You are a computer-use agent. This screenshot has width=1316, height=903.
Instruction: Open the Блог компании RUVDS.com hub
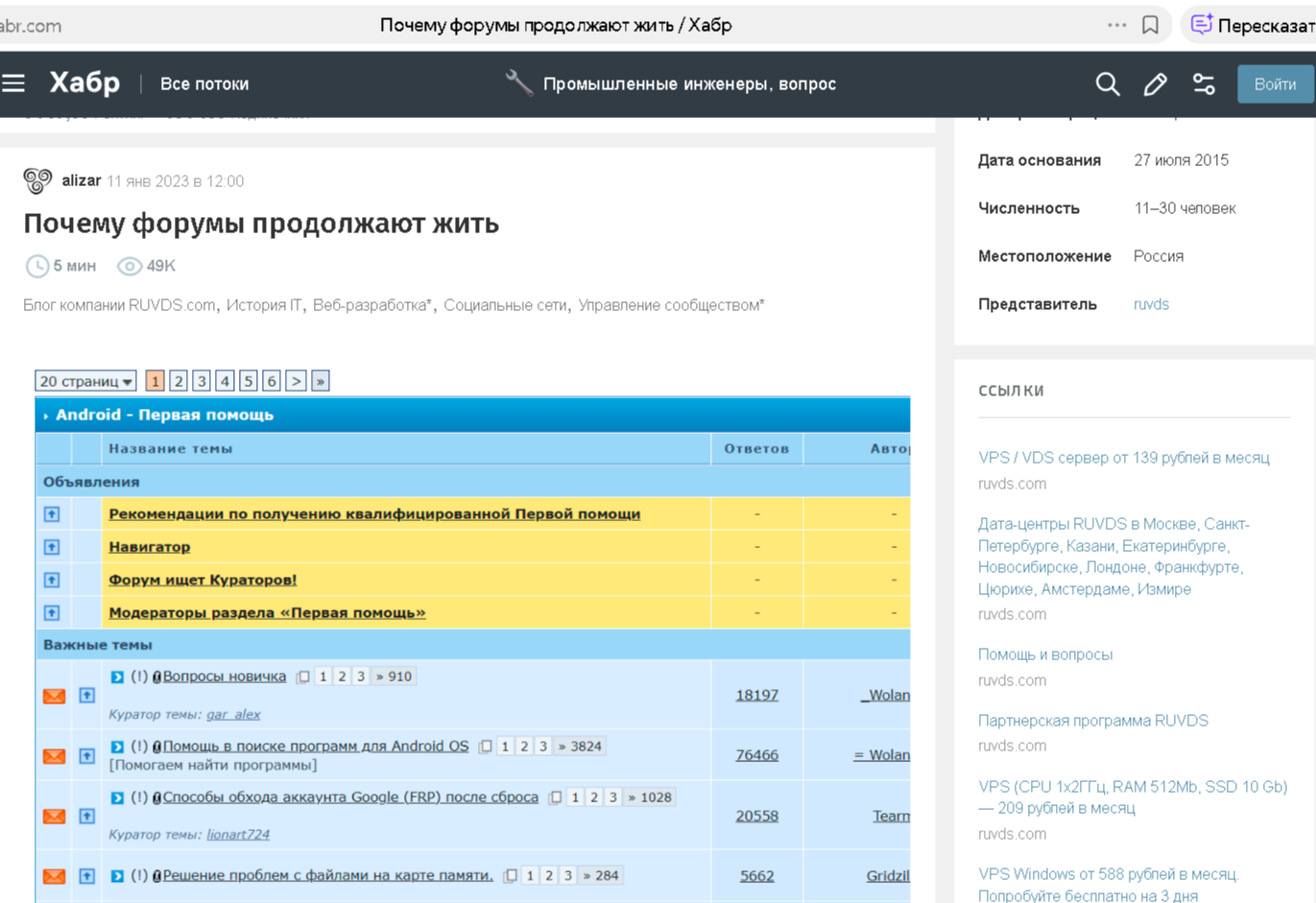(119, 305)
